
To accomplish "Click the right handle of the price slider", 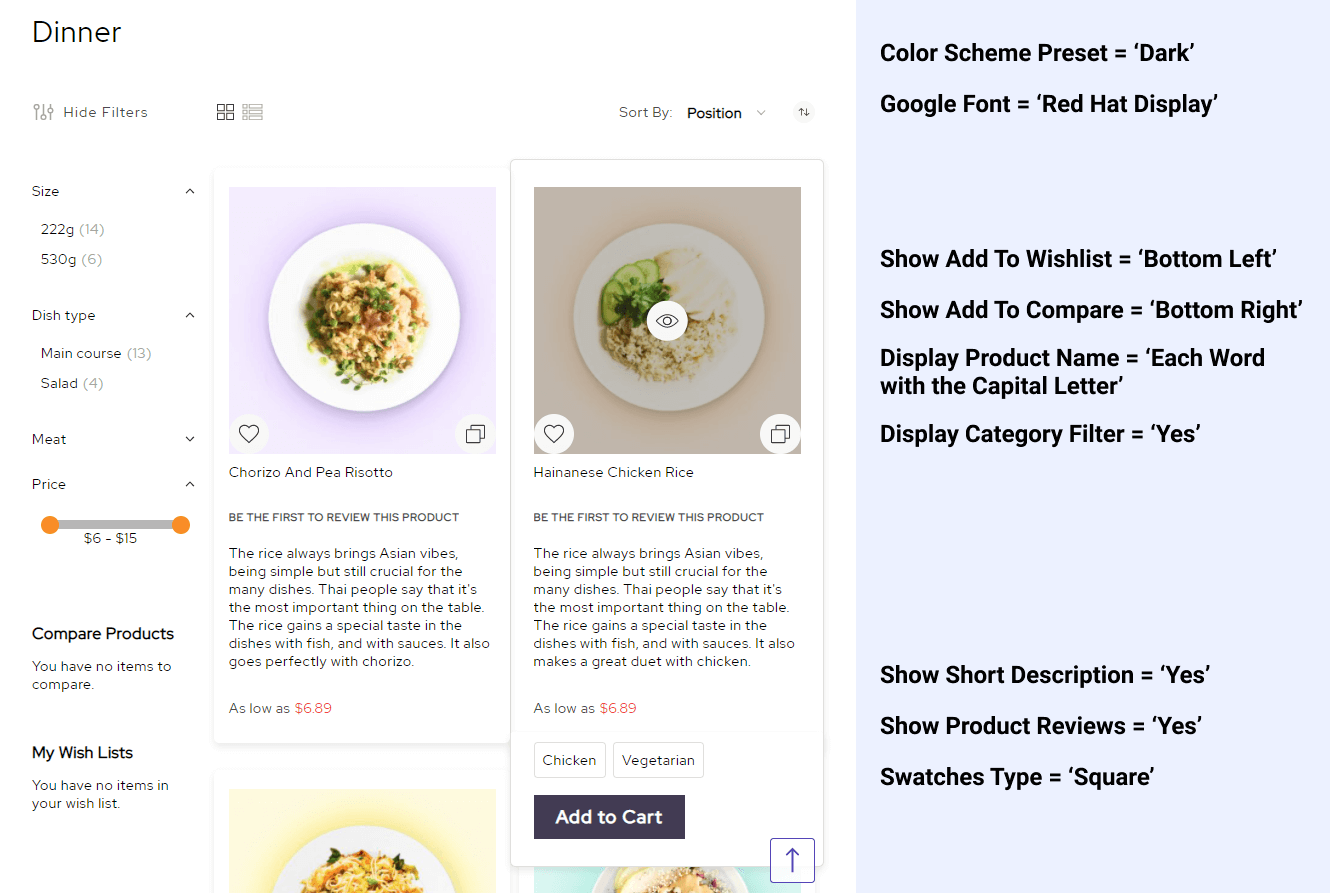I will coord(181,524).
